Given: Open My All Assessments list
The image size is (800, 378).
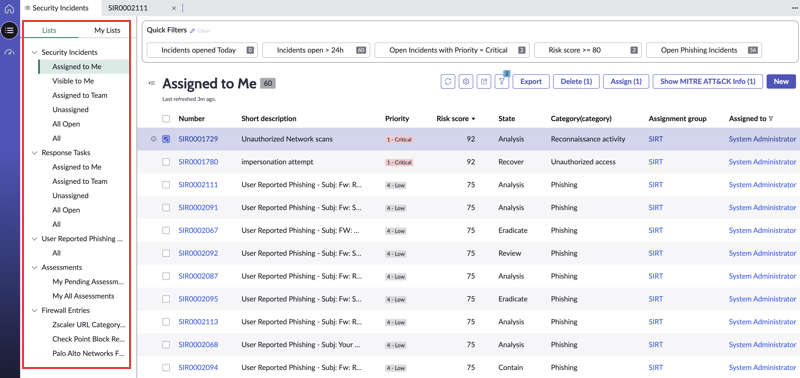Looking at the screenshot, I should [x=83, y=296].
